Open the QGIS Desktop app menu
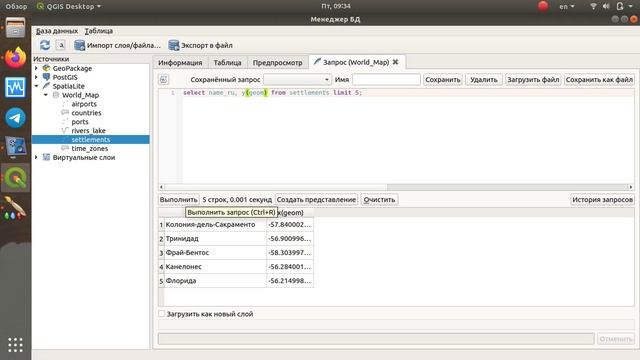Screen dimensions: 640x360 (x=69, y=6)
